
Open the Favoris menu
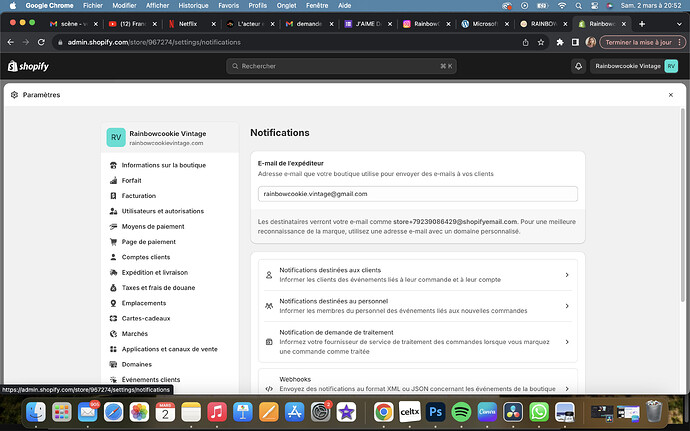point(228,5)
